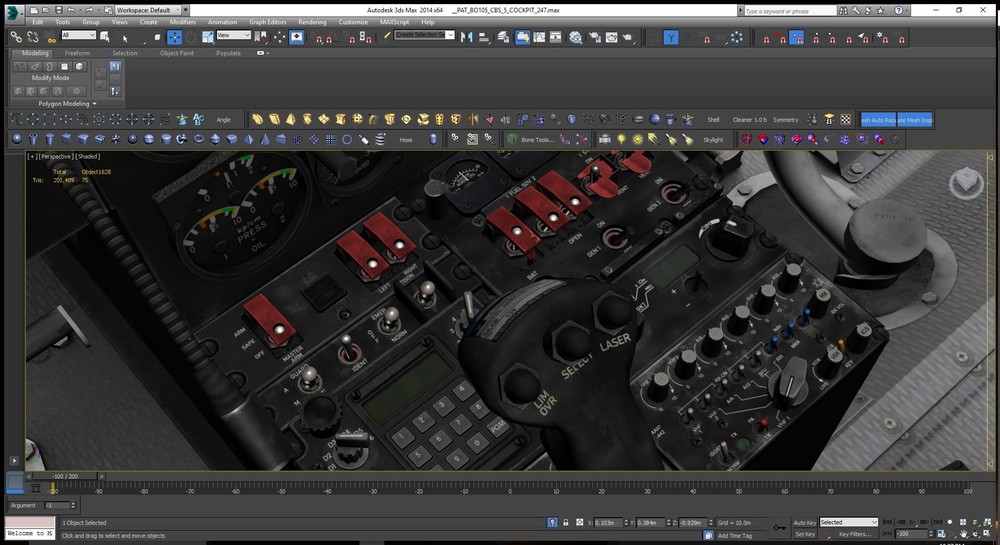This screenshot has width=1000, height=545.
Task: Switch to the Freeform ribbon tab
Action: pos(78,53)
